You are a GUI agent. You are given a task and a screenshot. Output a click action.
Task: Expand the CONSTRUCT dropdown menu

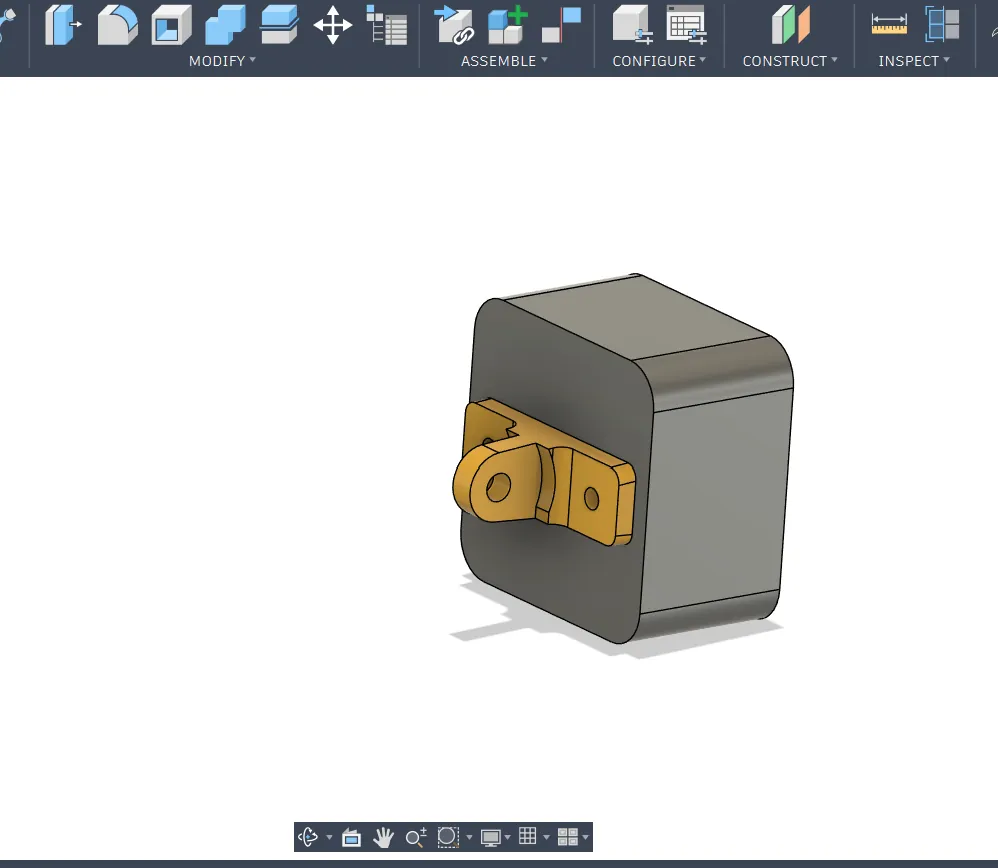point(790,61)
